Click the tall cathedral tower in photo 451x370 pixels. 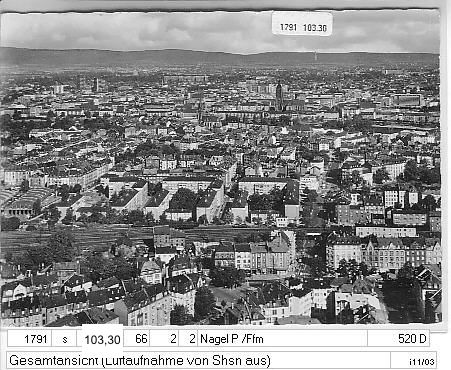279,96
